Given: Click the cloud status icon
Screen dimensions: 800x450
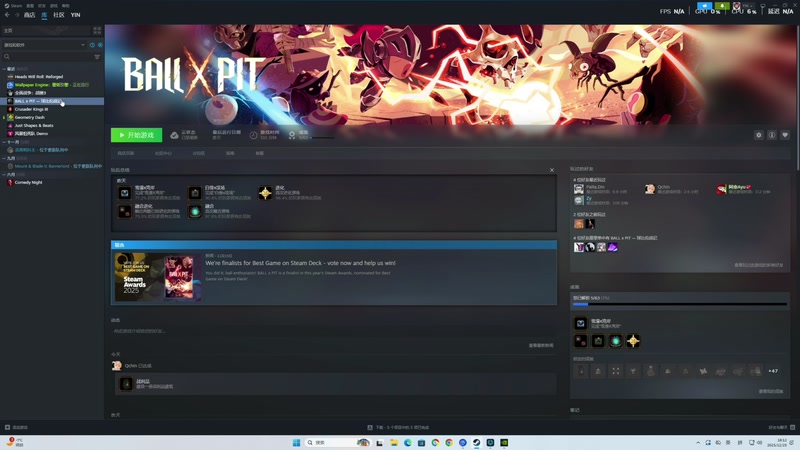Looking at the screenshot, I should [x=174, y=135].
